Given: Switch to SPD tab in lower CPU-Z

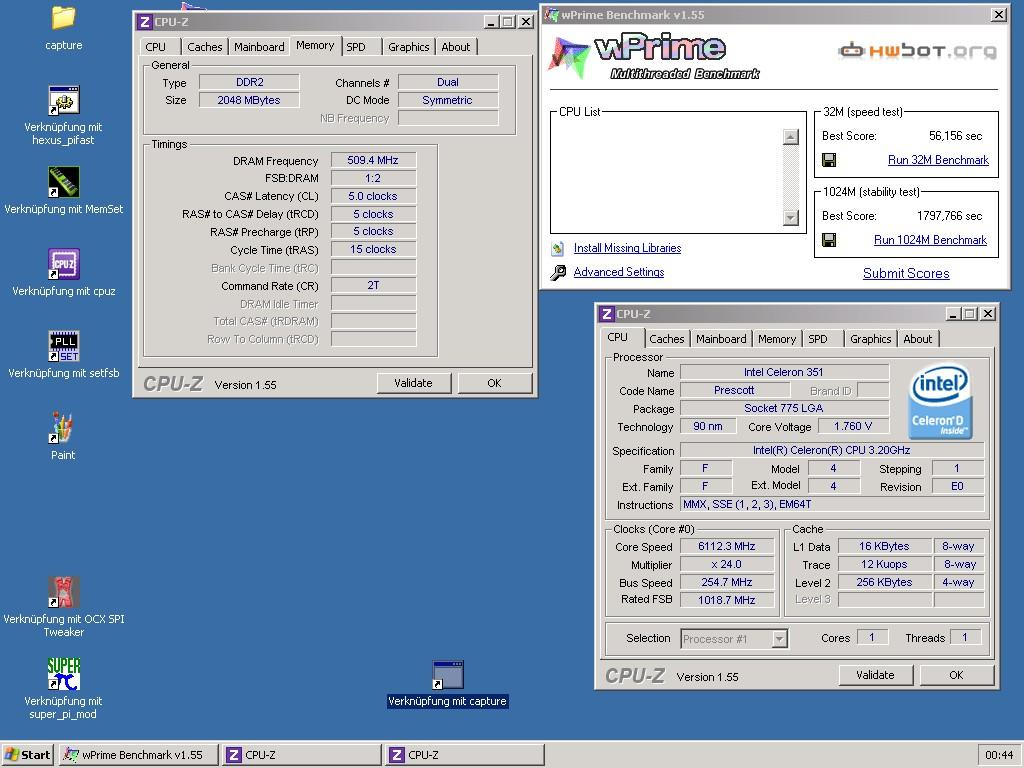Looking at the screenshot, I should [x=818, y=339].
